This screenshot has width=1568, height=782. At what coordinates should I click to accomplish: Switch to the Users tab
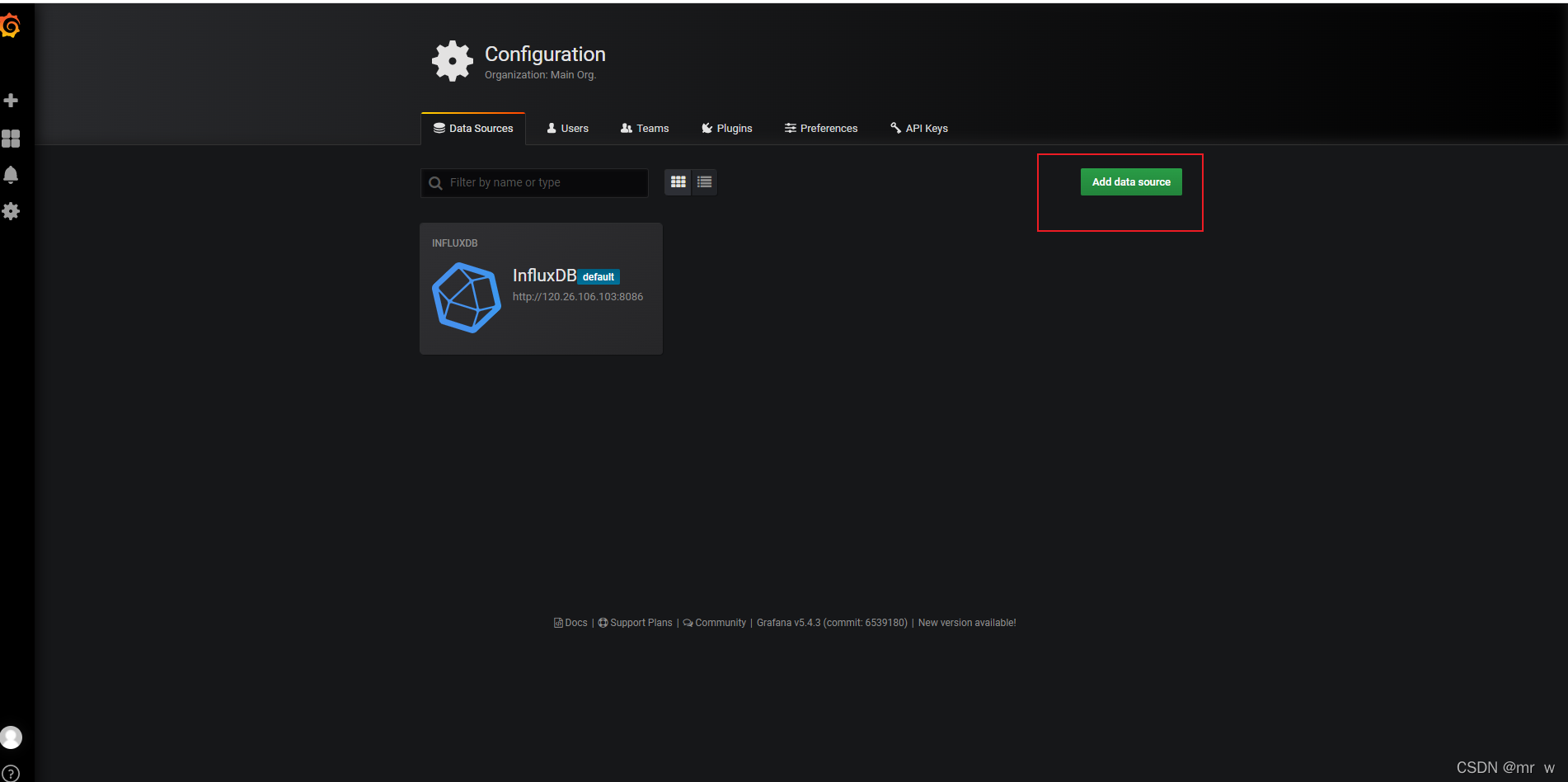tap(568, 129)
